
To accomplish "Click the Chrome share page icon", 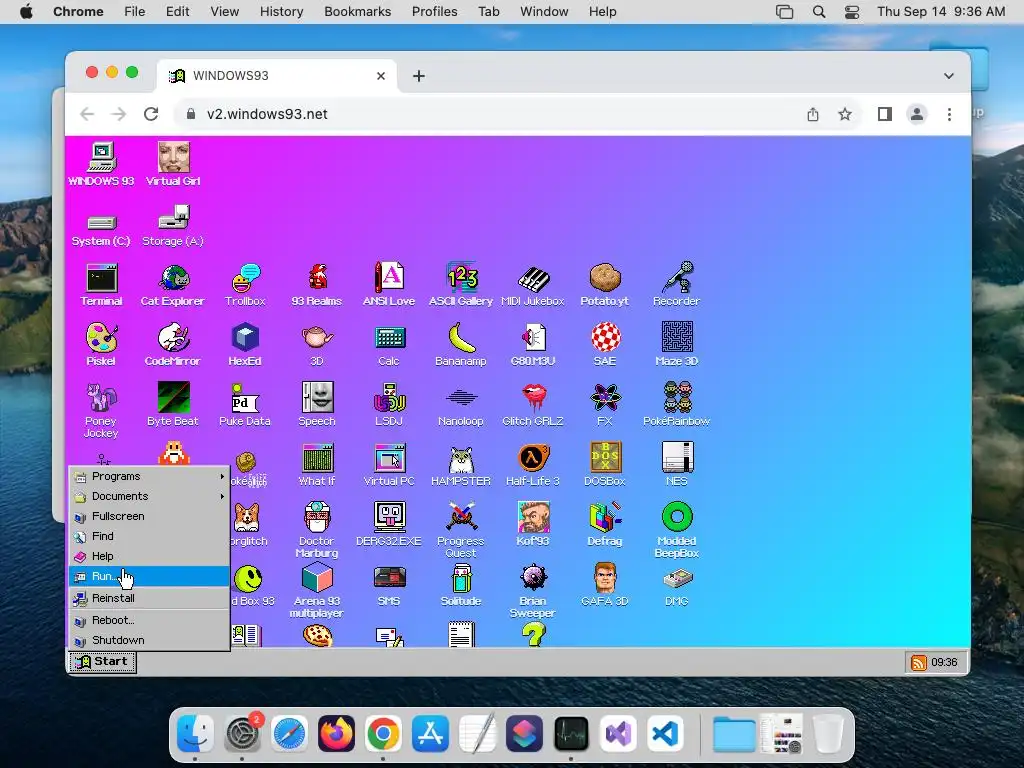I will click(812, 114).
